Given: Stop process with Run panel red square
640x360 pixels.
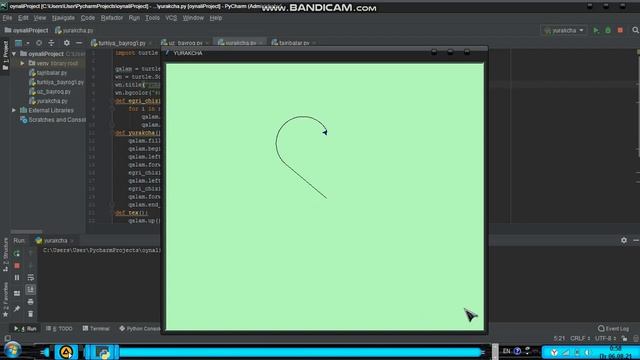Looking at the screenshot, I should 17,266.
